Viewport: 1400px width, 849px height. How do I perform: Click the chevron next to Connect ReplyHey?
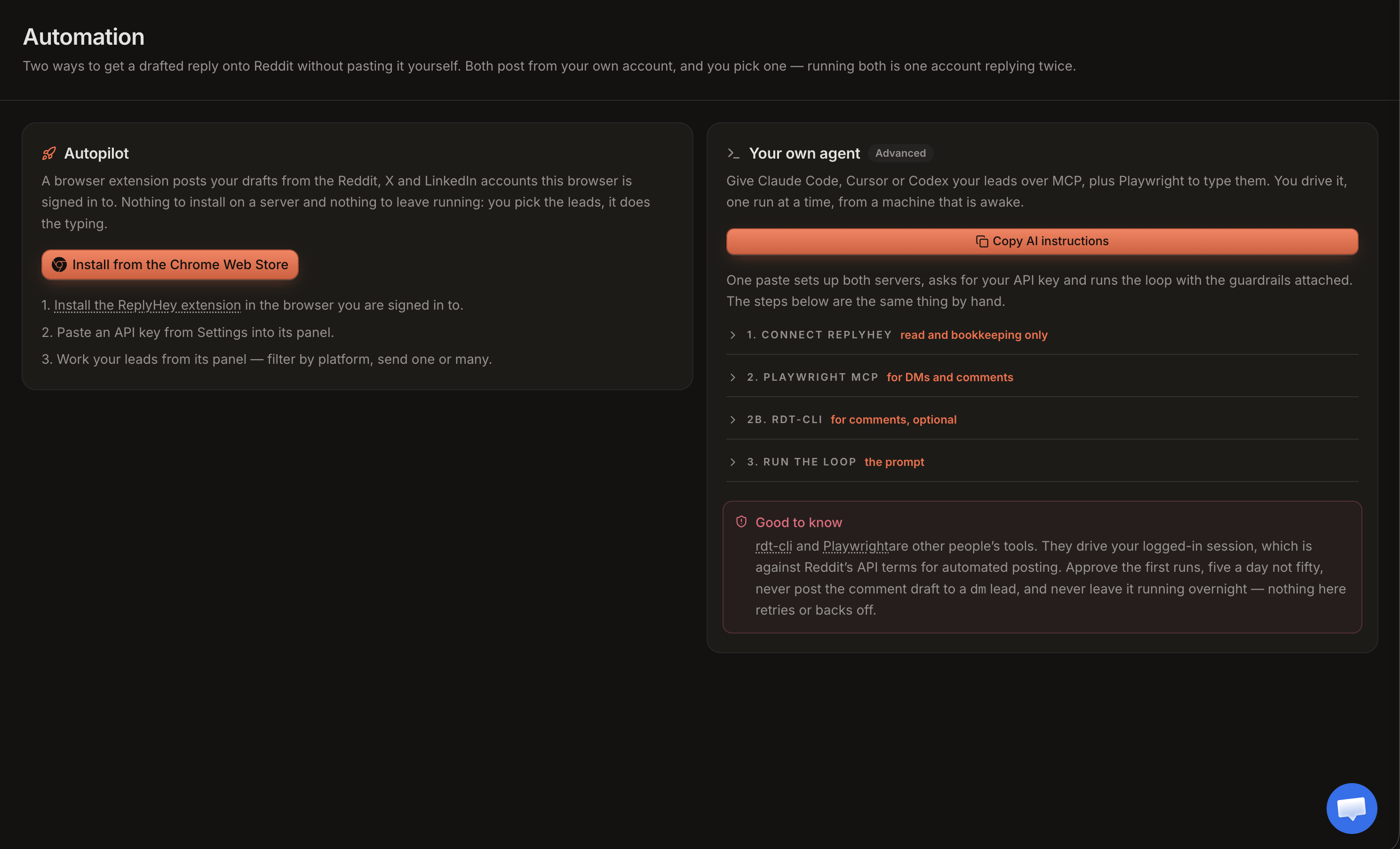[x=733, y=335]
